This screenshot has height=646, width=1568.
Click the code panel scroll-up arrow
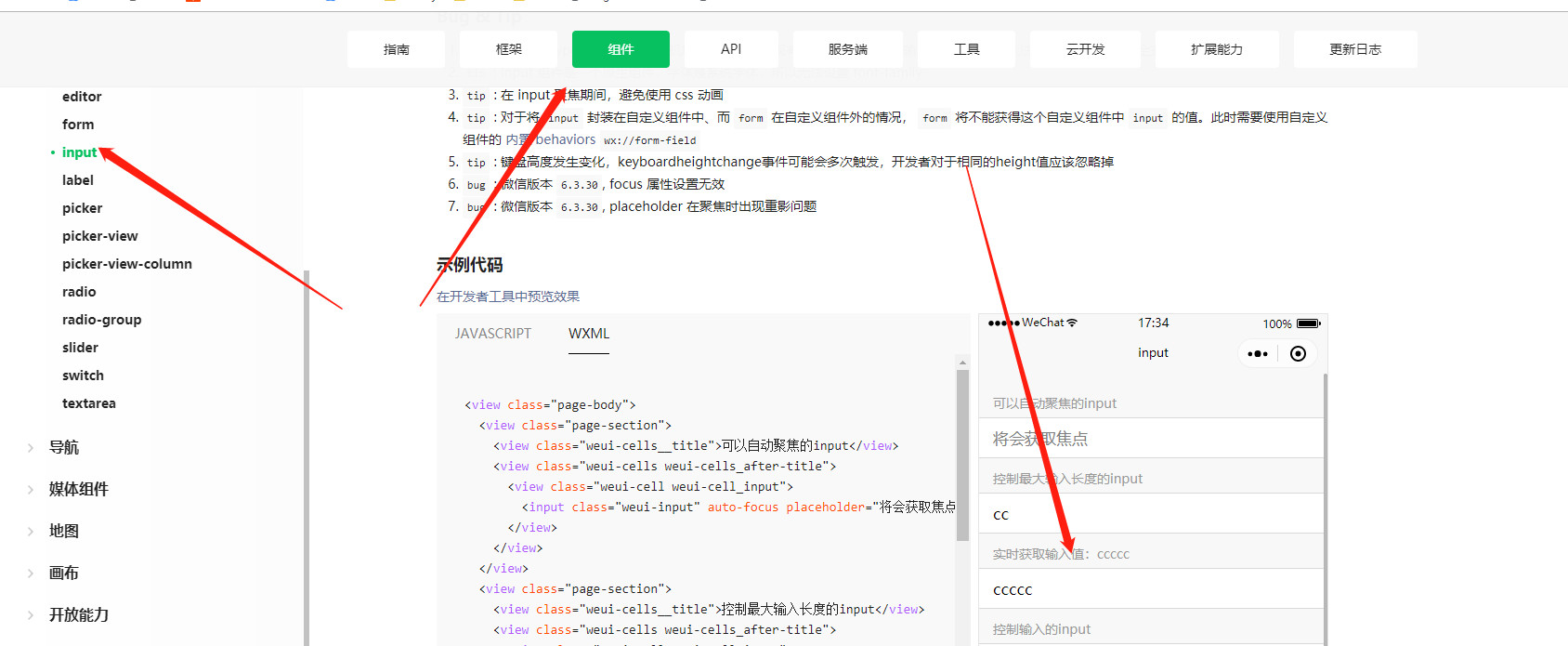962,363
